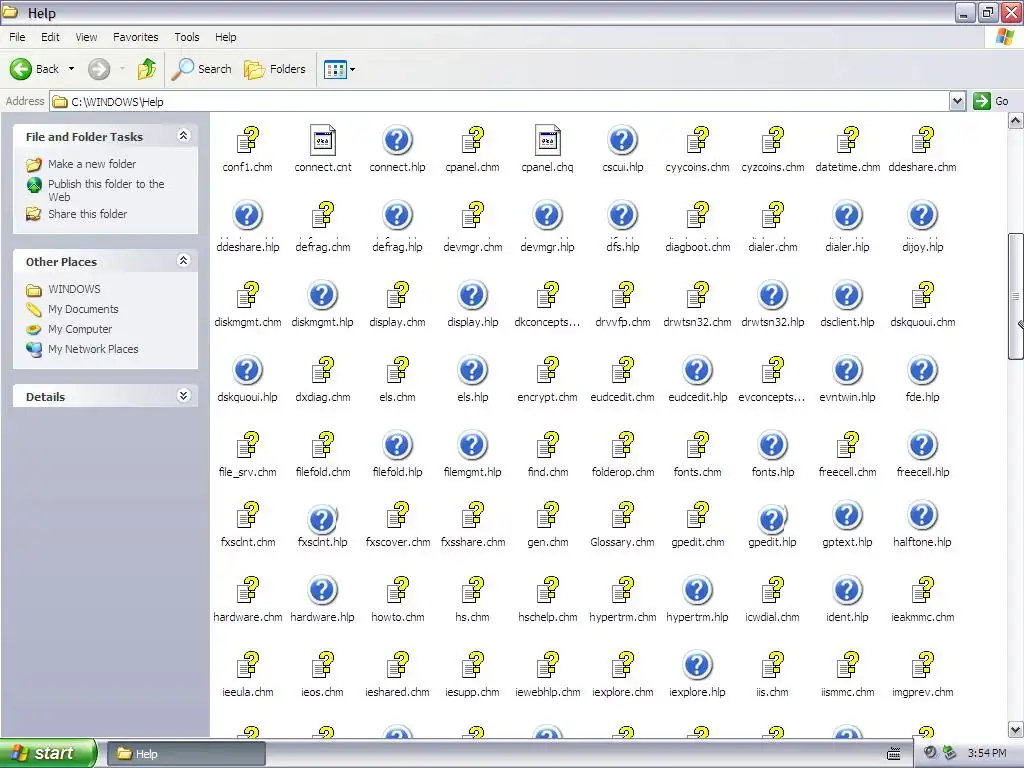Click the taskbar clock showing 3:54 PM
This screenshot has width=1024, height=768.
point(987,753)
